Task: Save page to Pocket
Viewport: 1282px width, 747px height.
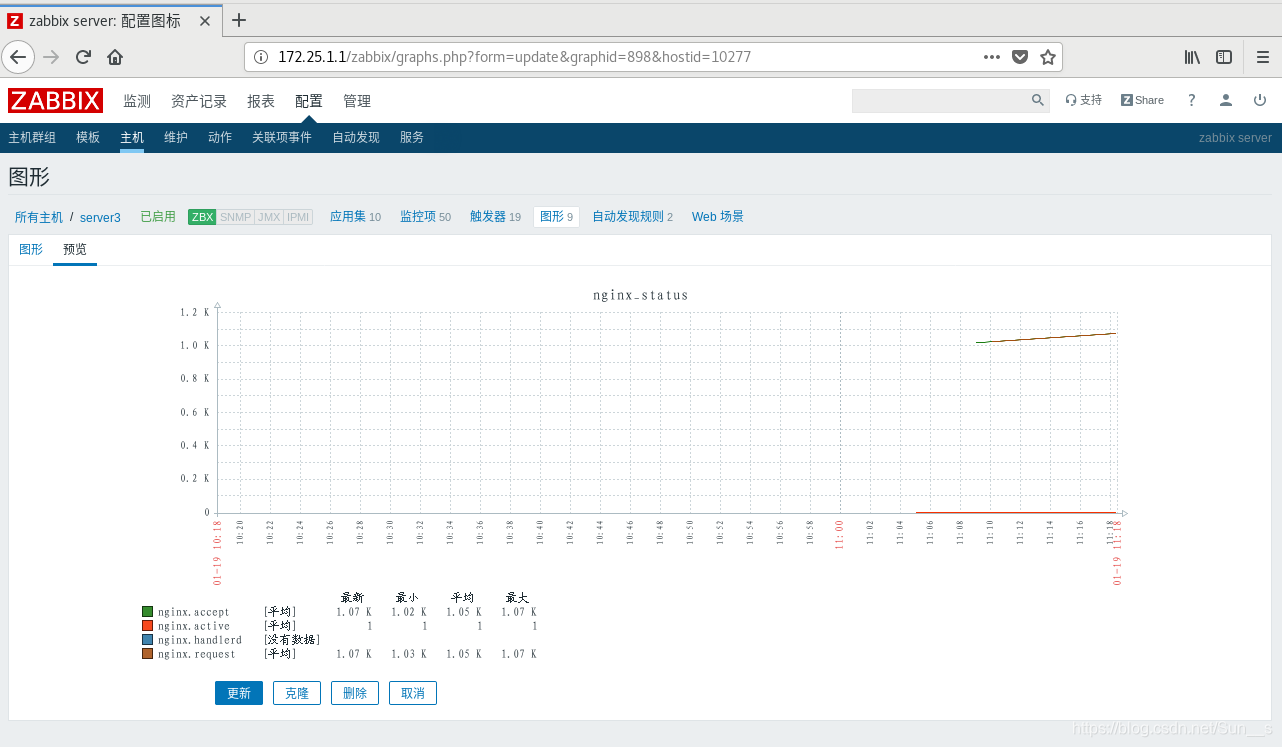Action: (1020, 57)
